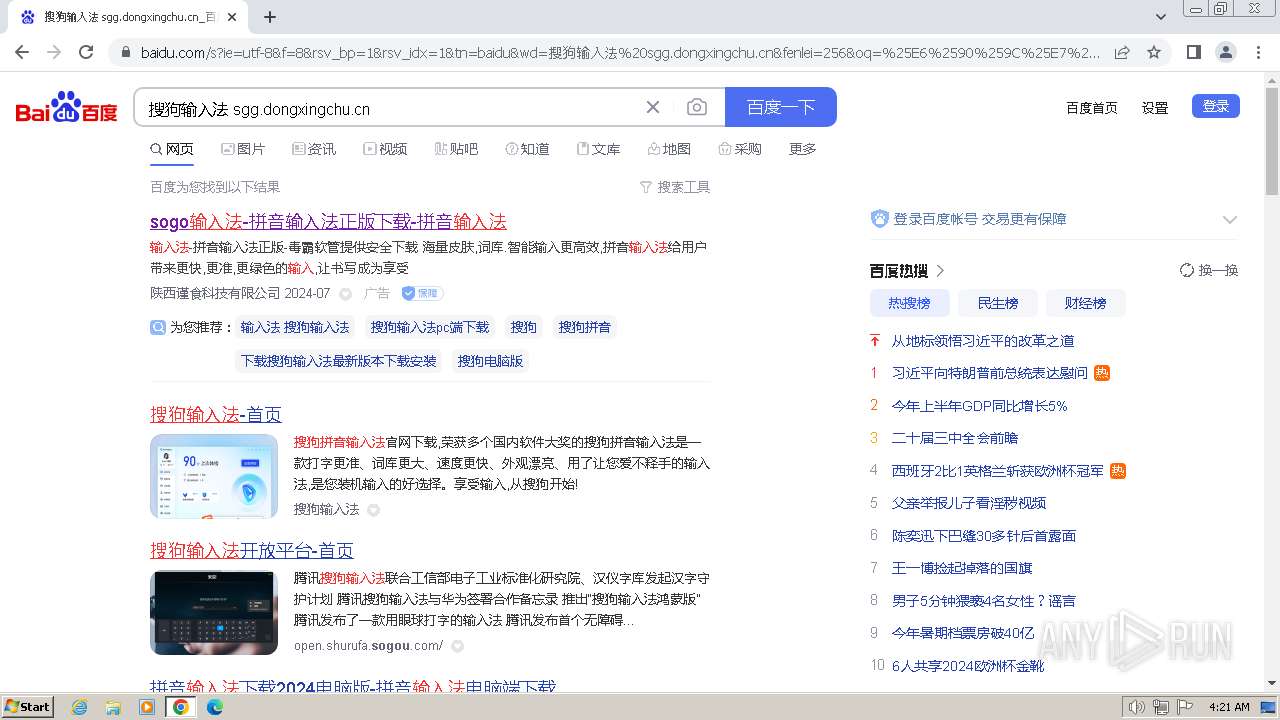This screenshot has width=1280, height=720.
Task: Click the Baidu logo
Action: (x=66, y=108)
